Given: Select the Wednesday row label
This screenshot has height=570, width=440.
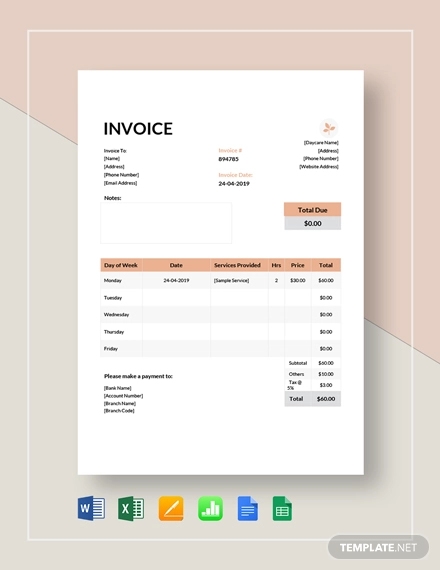Looking at the screenshot, I should click(116, 315).
